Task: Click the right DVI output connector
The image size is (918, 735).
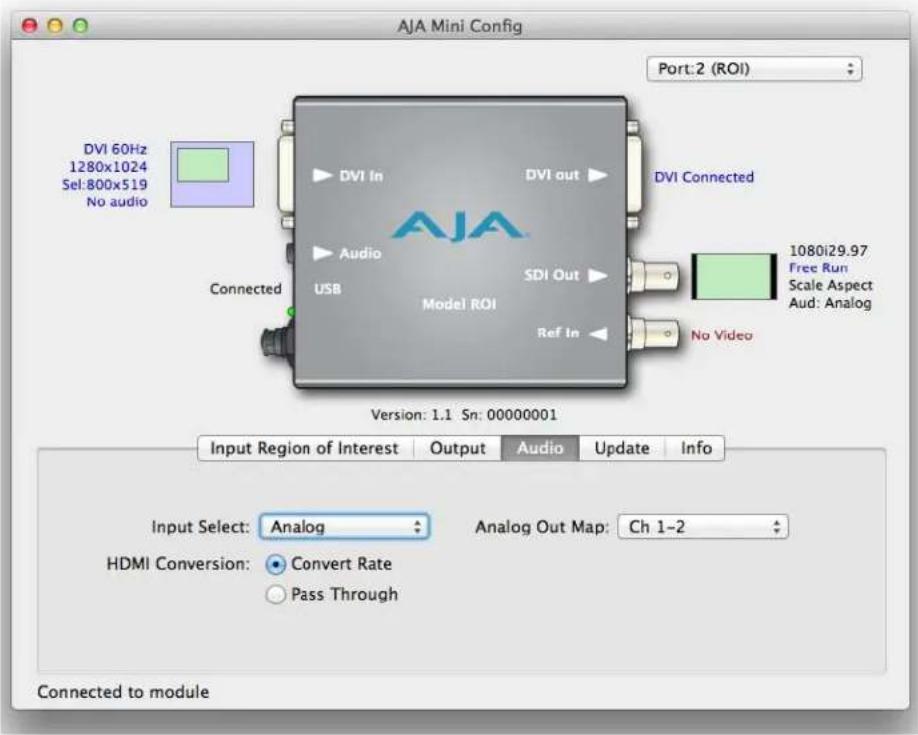Action: coord(633,175)
